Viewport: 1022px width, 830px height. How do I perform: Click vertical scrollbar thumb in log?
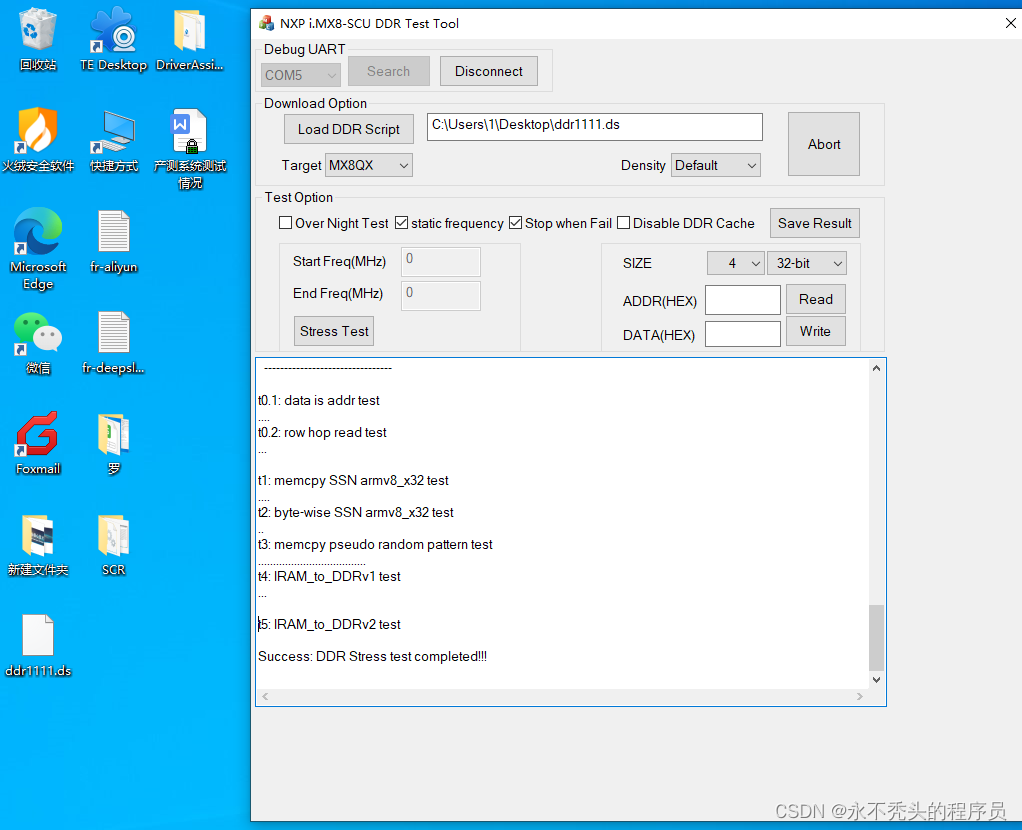(x=877, y=638)
